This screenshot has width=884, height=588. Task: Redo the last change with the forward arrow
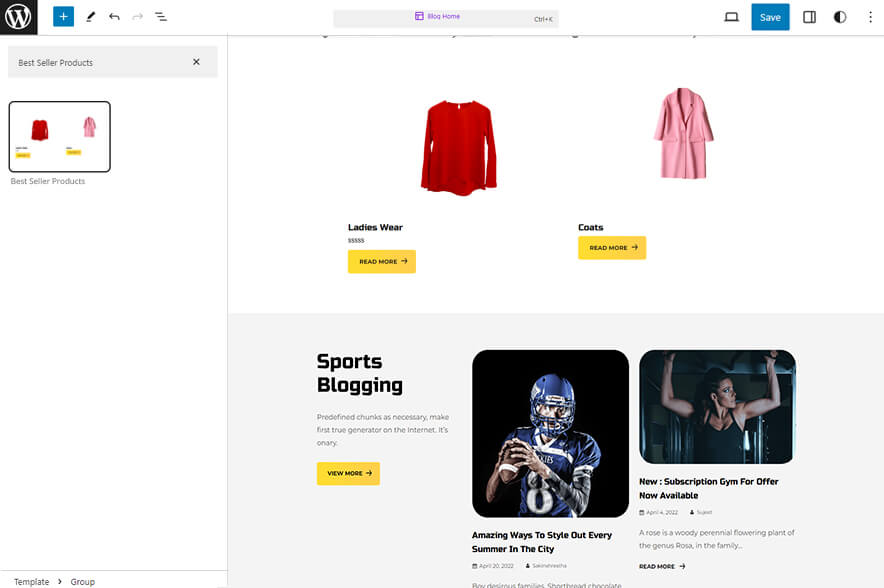(135, 16)
